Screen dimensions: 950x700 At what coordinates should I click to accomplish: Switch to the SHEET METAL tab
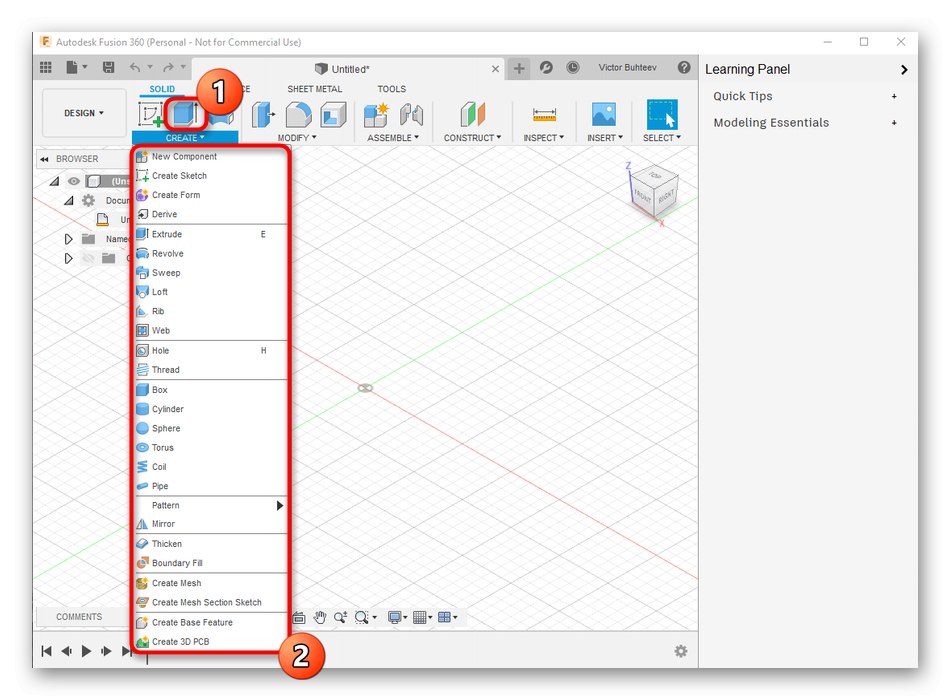[314, 89]
